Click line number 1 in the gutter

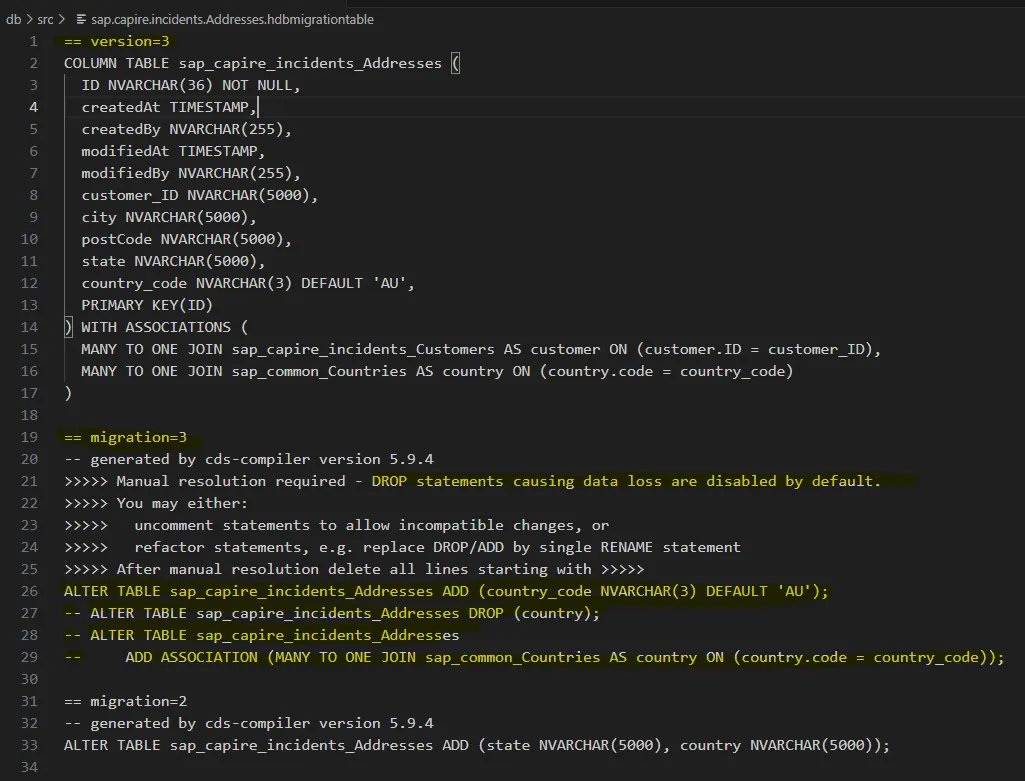[33, 41]
